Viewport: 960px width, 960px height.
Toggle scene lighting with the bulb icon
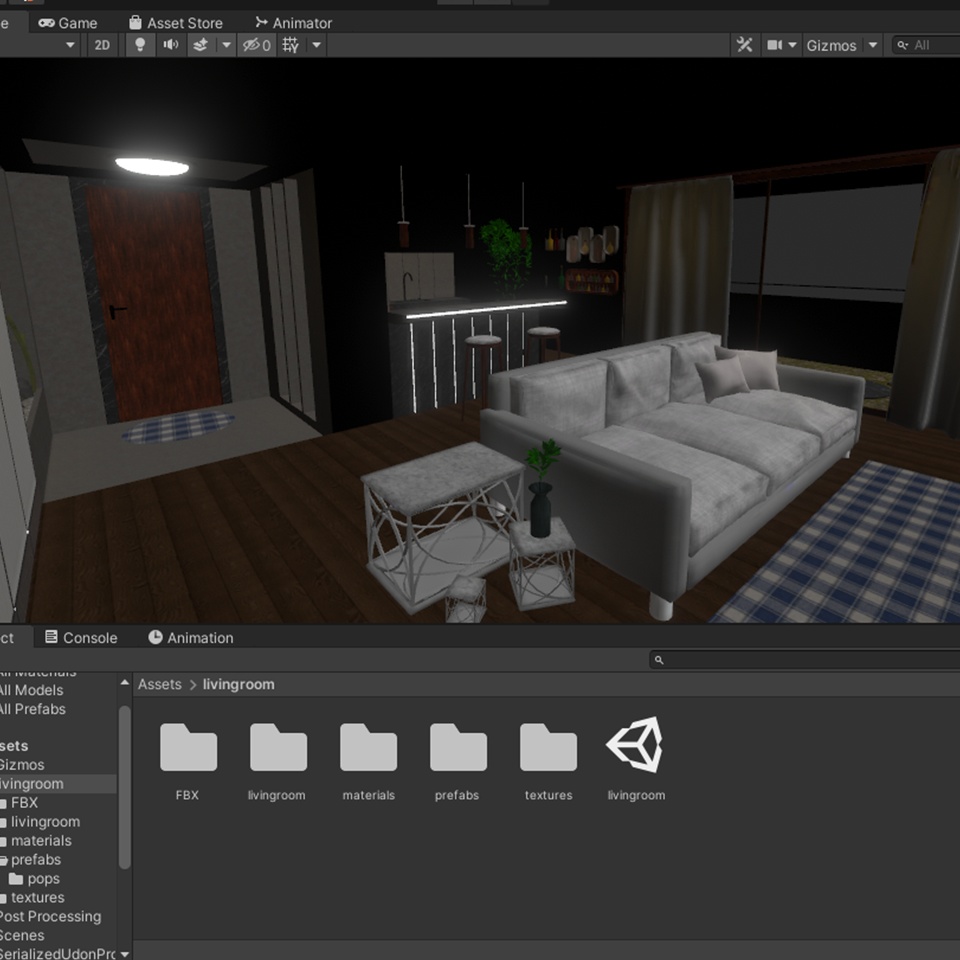click(140, 45)
